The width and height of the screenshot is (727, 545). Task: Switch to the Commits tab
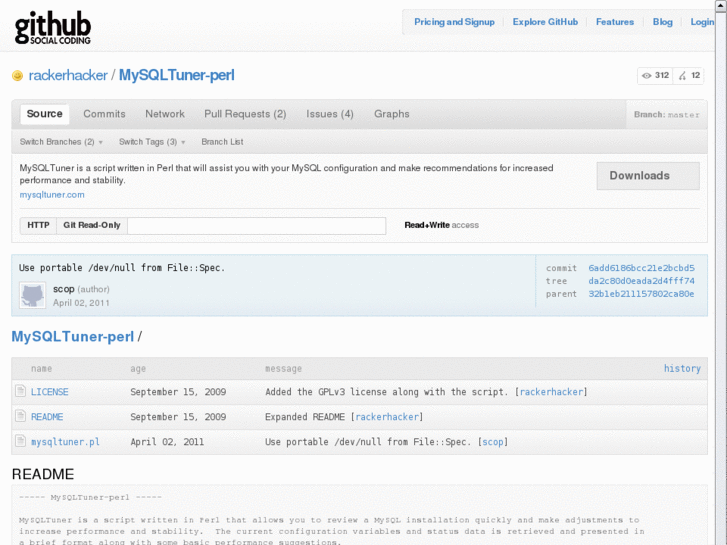(104, 114)
